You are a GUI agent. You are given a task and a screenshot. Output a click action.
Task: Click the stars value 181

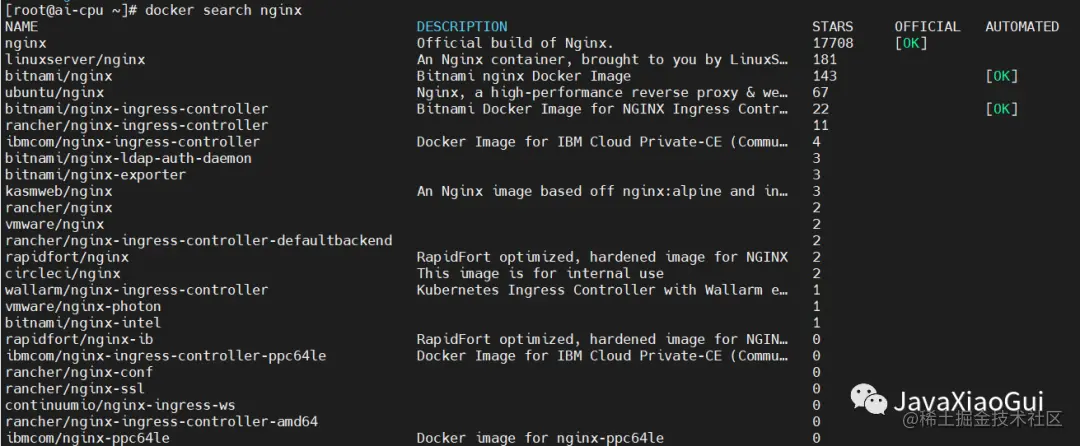[x=824, y=60]
